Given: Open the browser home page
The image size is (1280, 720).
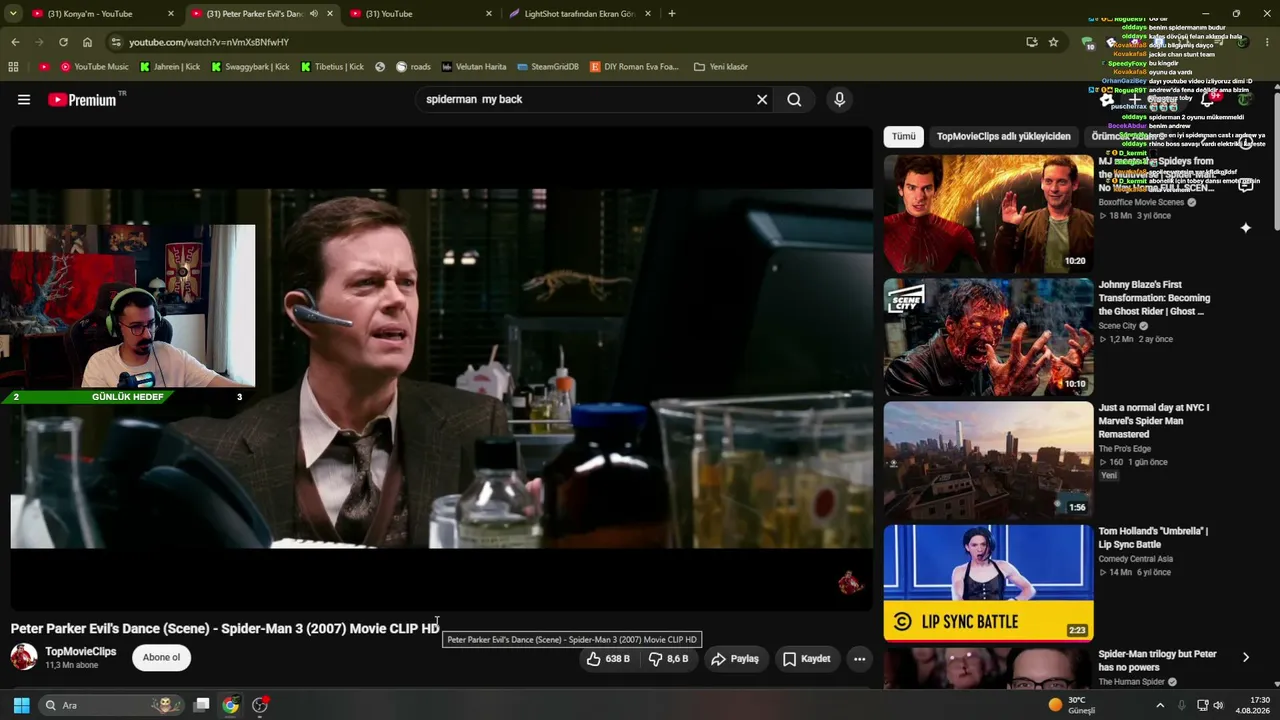Looking at the screenshot, I should (87, 42).
